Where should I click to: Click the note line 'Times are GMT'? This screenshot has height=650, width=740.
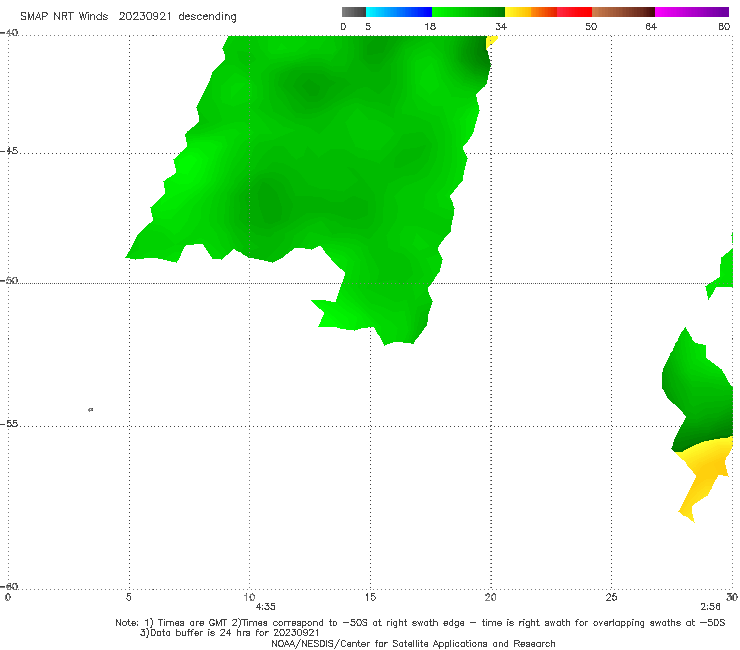pyautogui.click(x=193, y=623)
